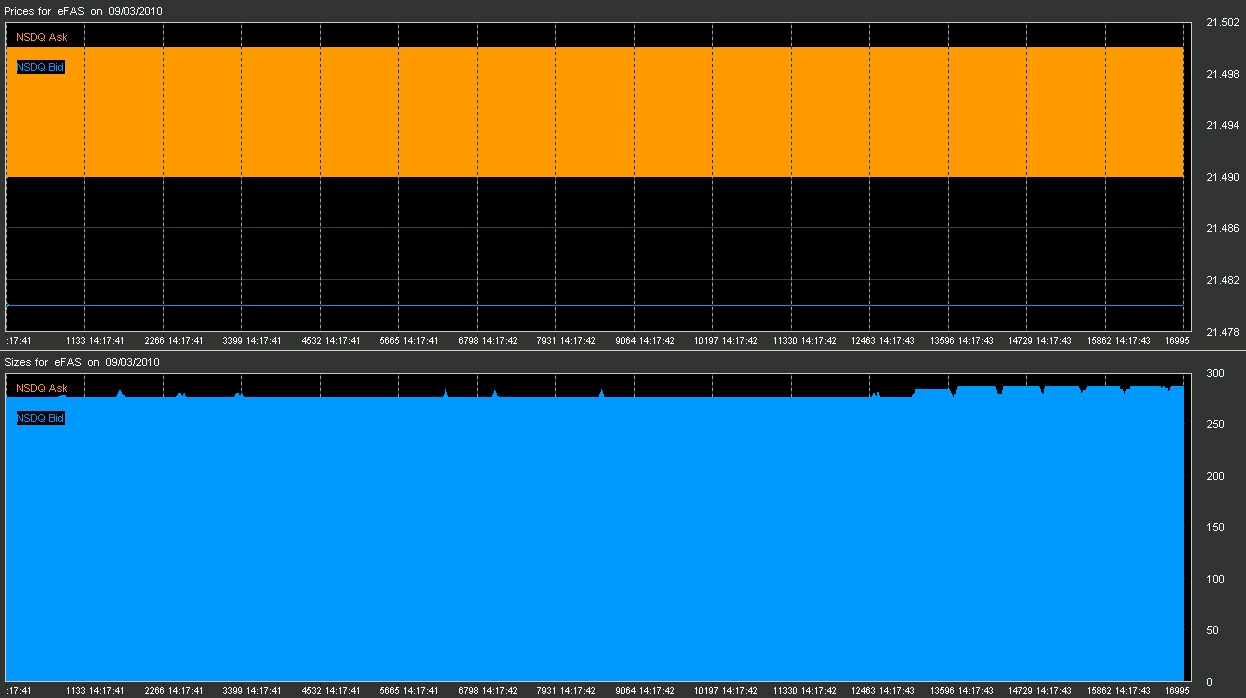
Task: Click '12463 14:17:43' under the Prices chart
Action: click(883, 341)
